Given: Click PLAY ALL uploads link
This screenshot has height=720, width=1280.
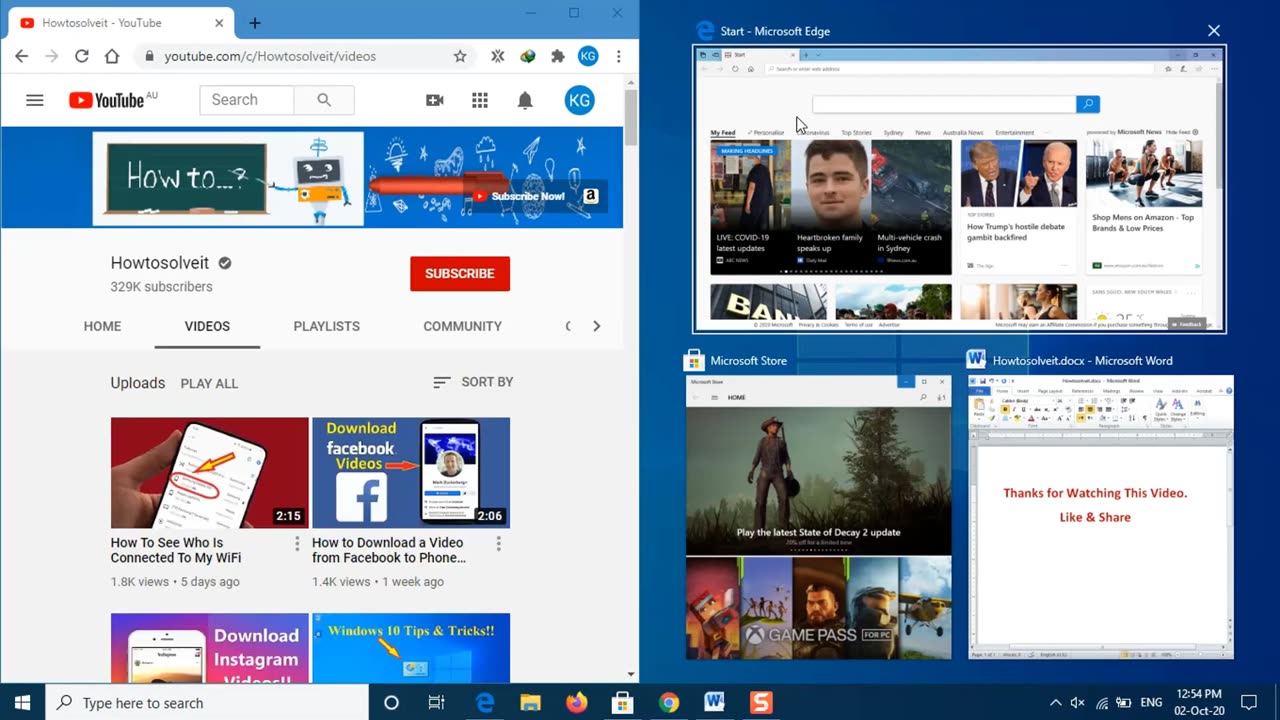Looking at the screenshot, I should (x=209, y=383).
